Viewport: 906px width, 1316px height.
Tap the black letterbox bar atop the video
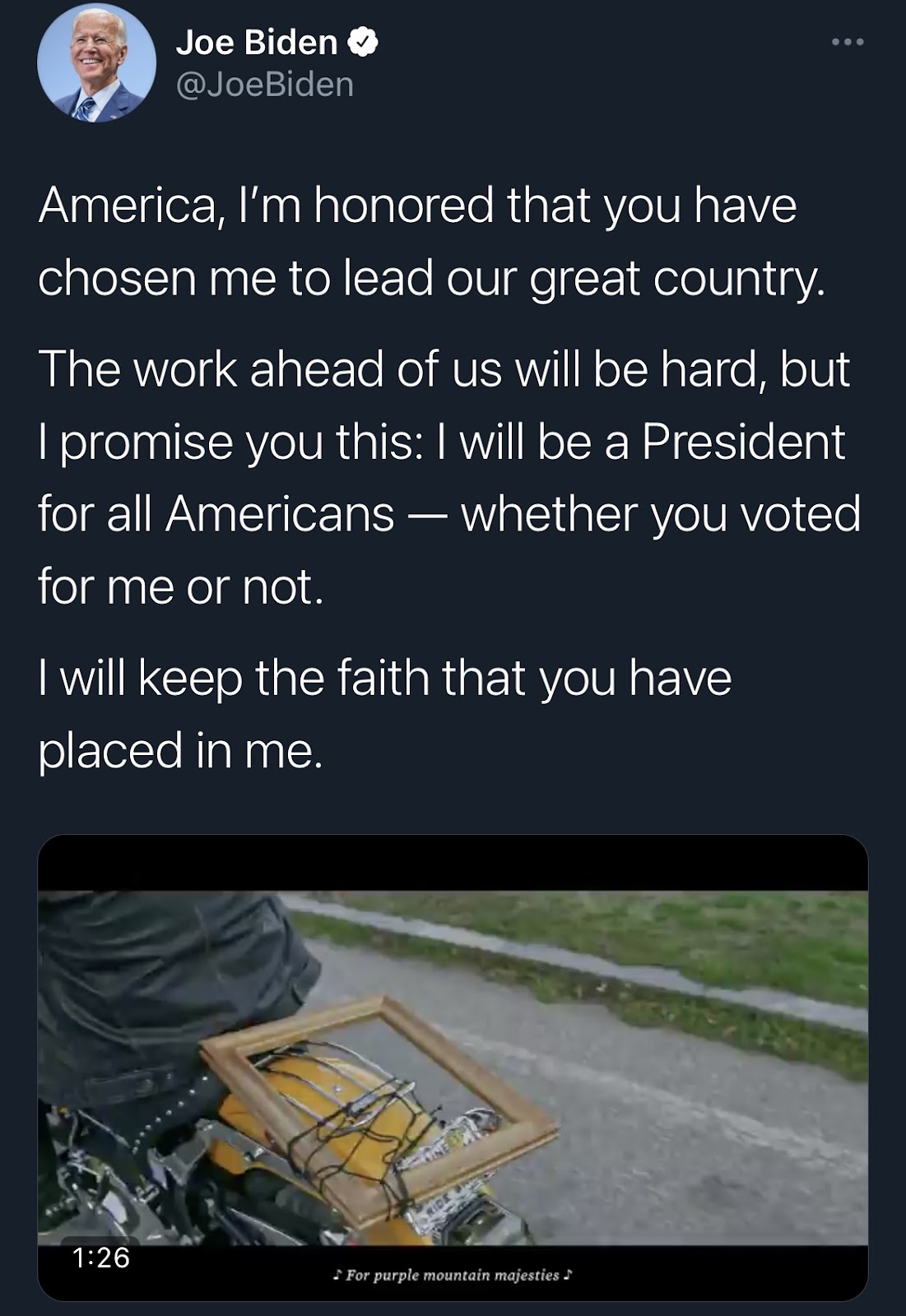453,863
